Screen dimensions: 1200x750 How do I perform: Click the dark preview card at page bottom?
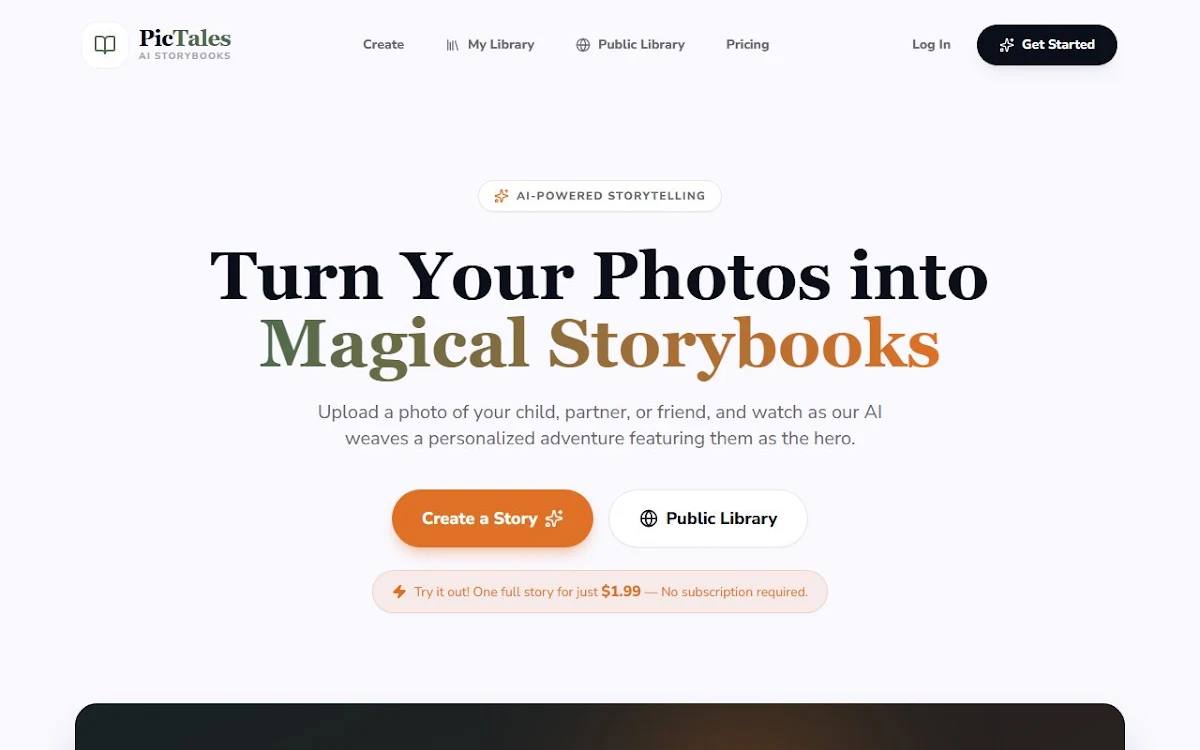pyautogui.click(x=600, y=727)
